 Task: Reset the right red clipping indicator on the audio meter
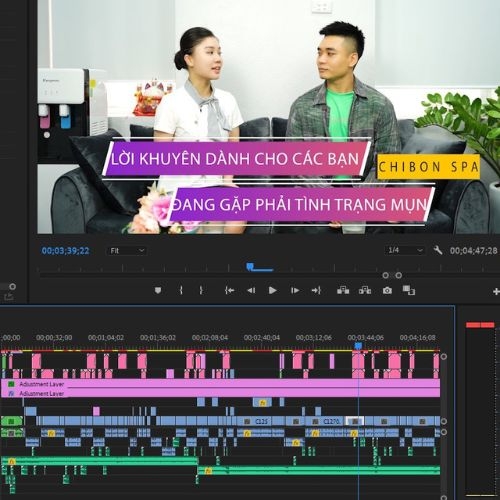point(487,325)
